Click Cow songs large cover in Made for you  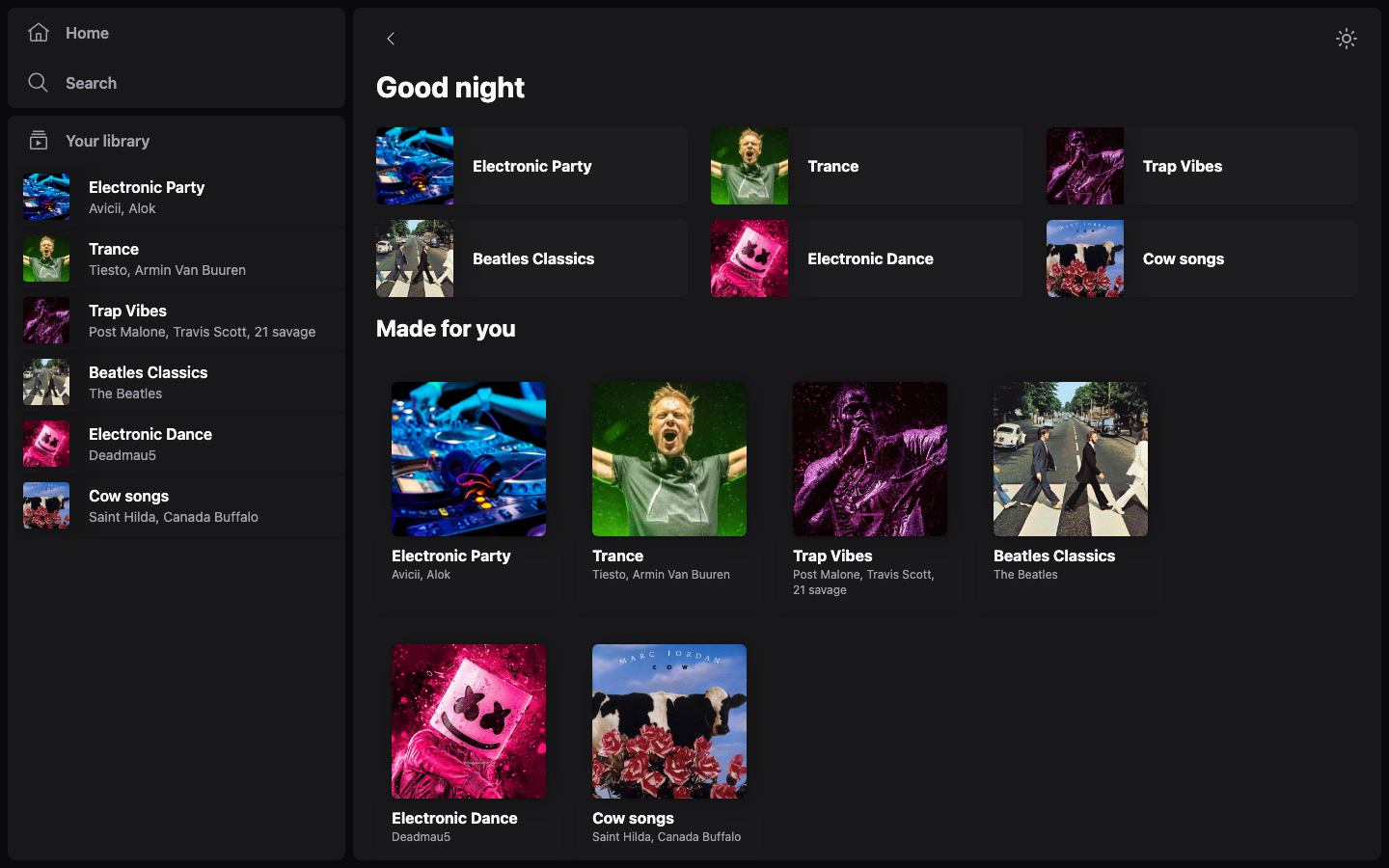click(x=669, y=721)
